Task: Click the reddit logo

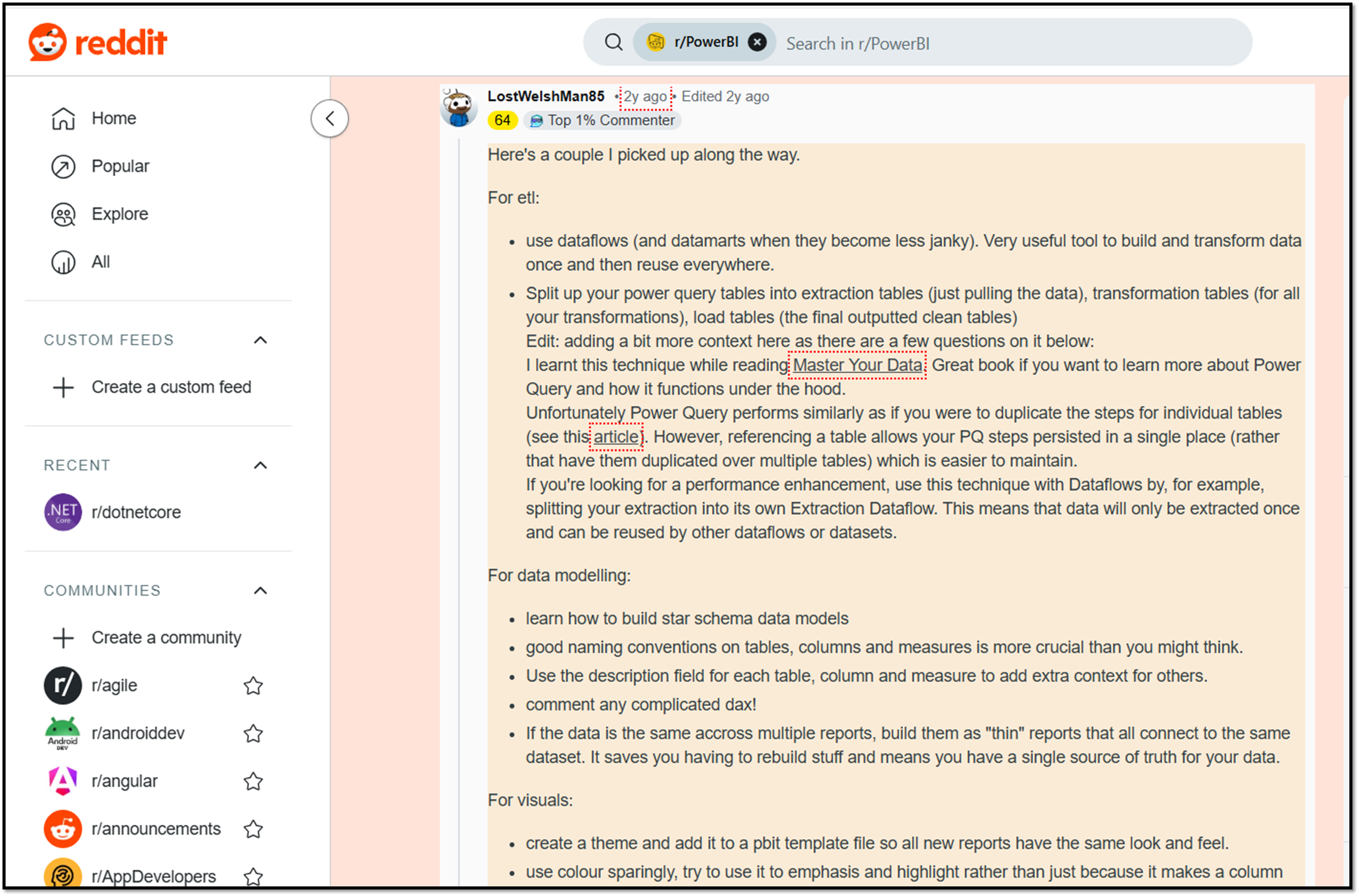Action: 98,42
